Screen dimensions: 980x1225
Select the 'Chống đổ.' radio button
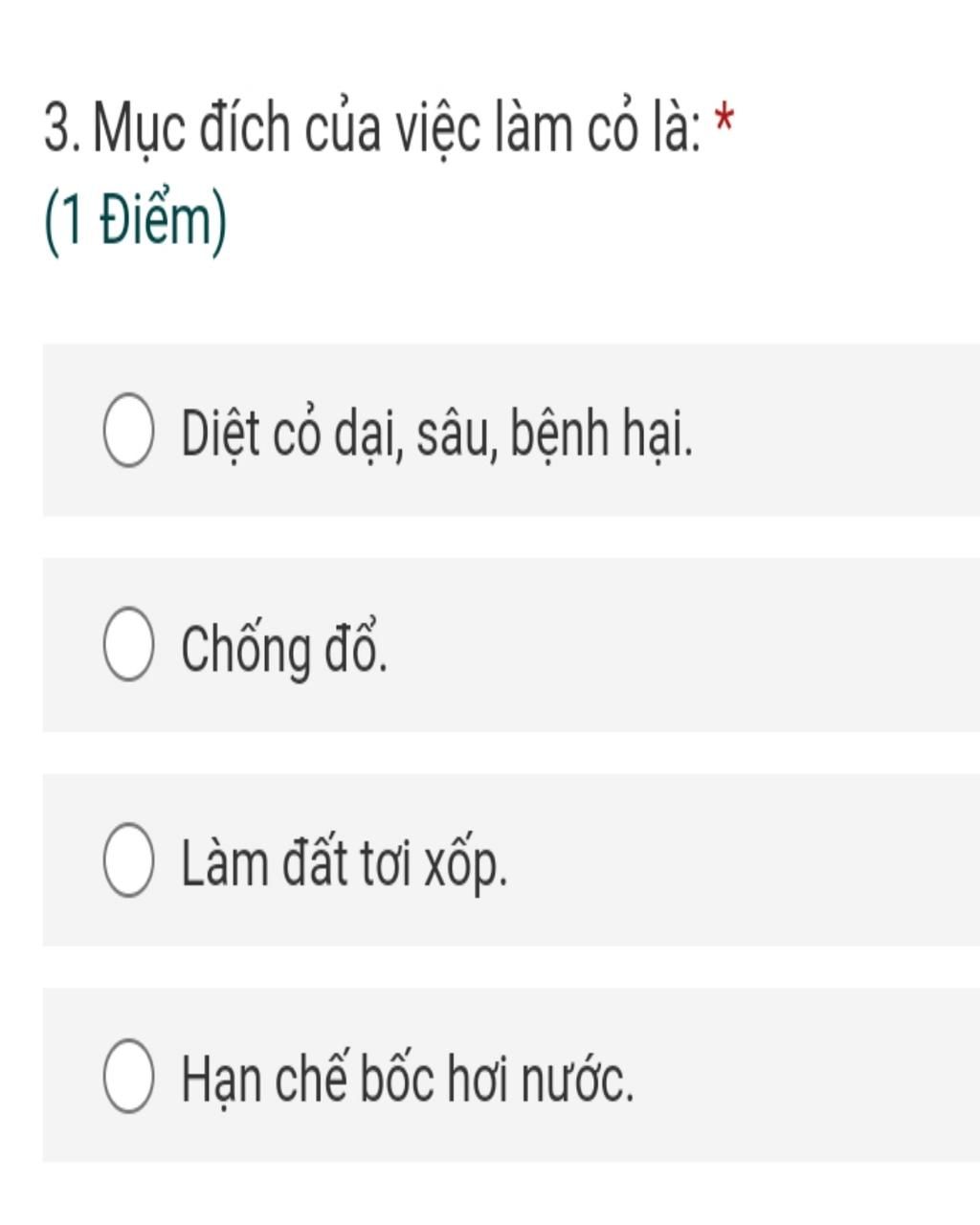(128, 644)
